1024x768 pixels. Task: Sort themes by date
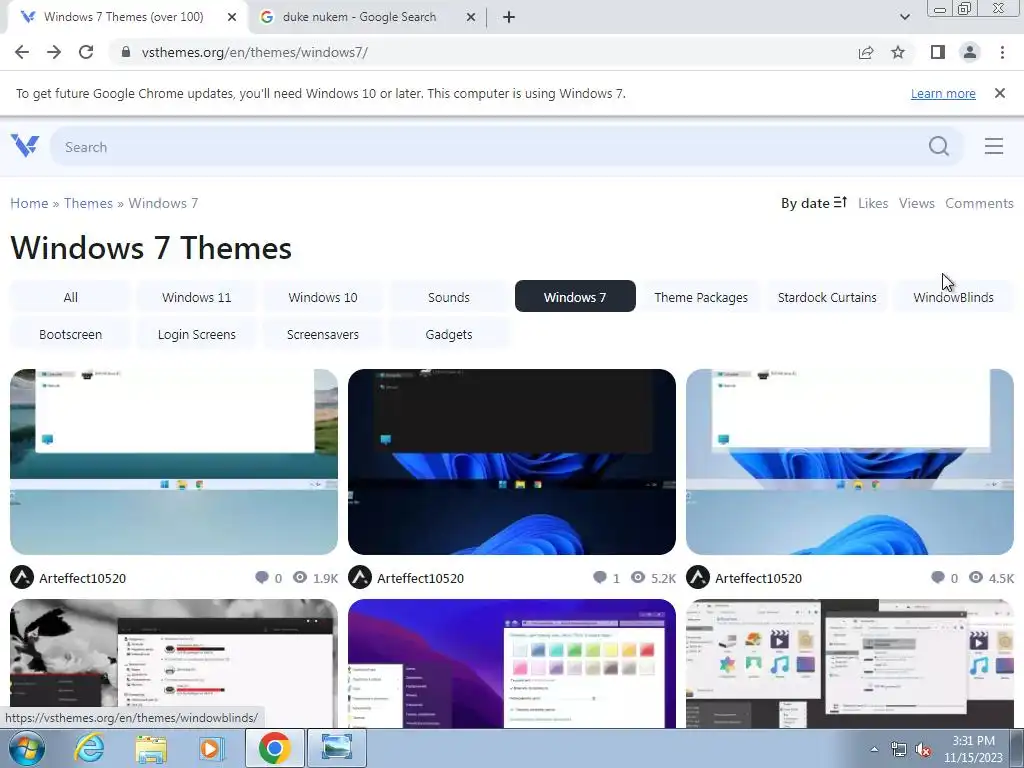(814, 203)
